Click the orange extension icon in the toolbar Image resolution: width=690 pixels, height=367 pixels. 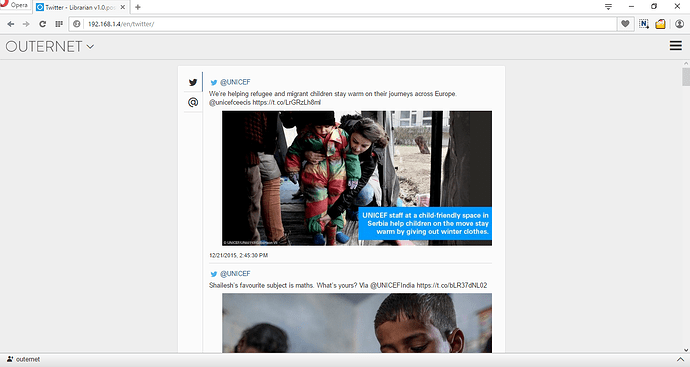[660, 24]
